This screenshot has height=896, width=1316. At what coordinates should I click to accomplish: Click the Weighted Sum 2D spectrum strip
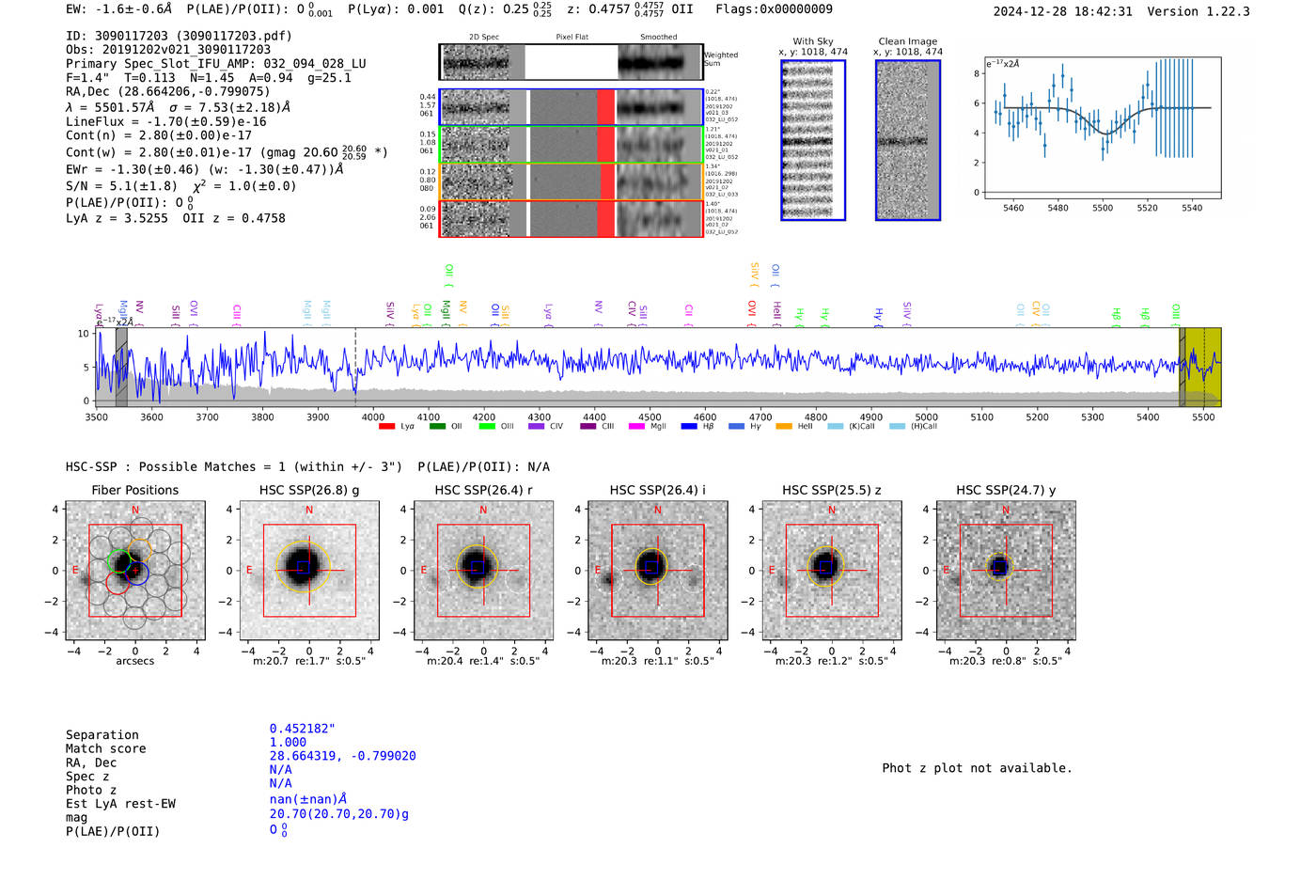571,62
